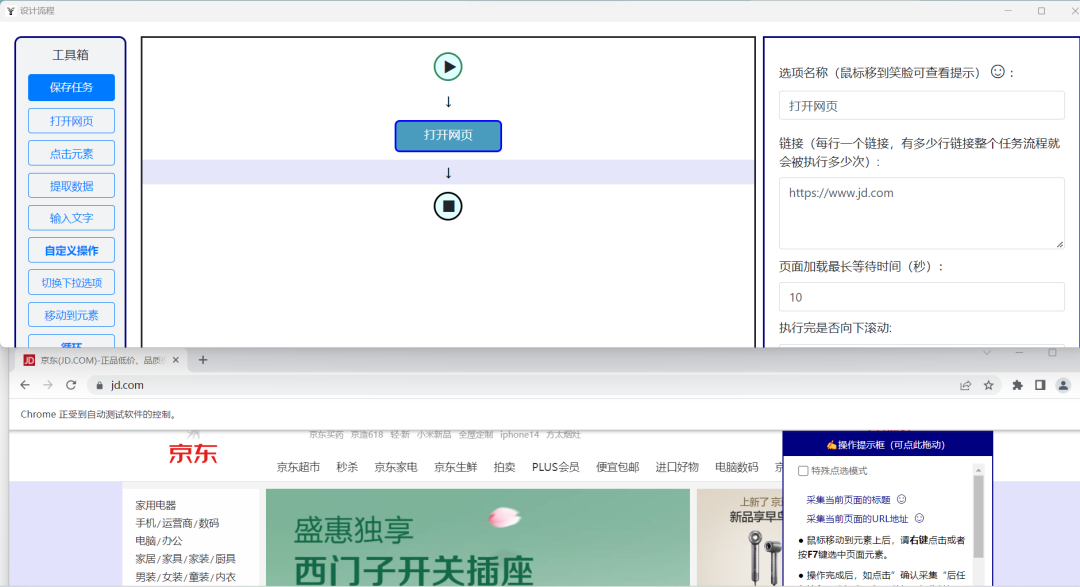Click the 全屋定制 hot search keyword
Image resolution: width=1080 pixels, height=587 pixels.
476,434
